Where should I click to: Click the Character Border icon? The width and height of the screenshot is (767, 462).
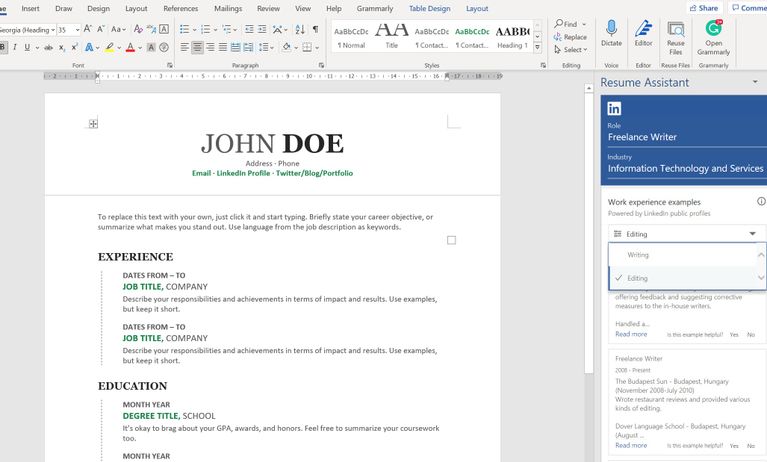pos(164,29)
